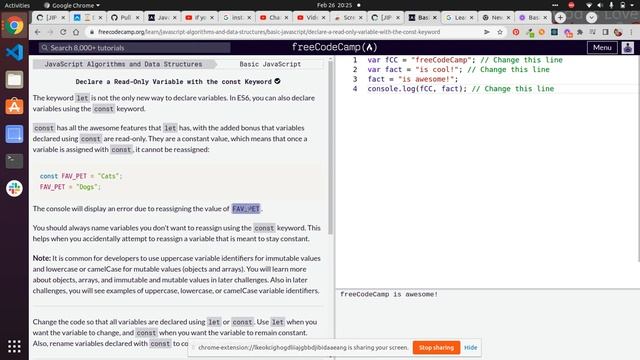Open the Extensions puzzle-piece menu
Image resolution: width=640 pixels, height=360 pixels.
[x=580, y=32]
